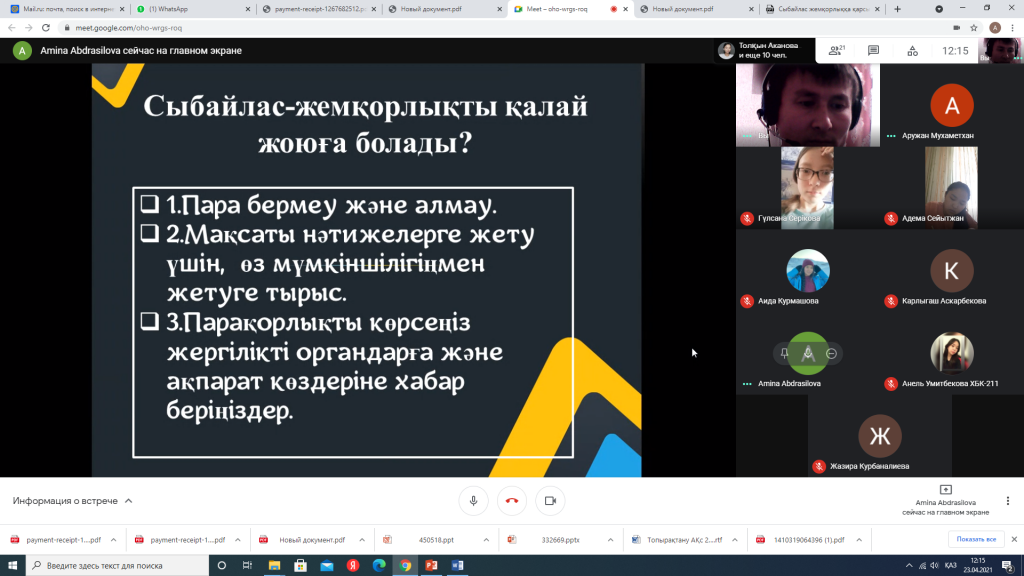The width and height of the screenshot is (1024, 576).
Task: Open the meeting chat panel
Action: (x=873, y=50)
